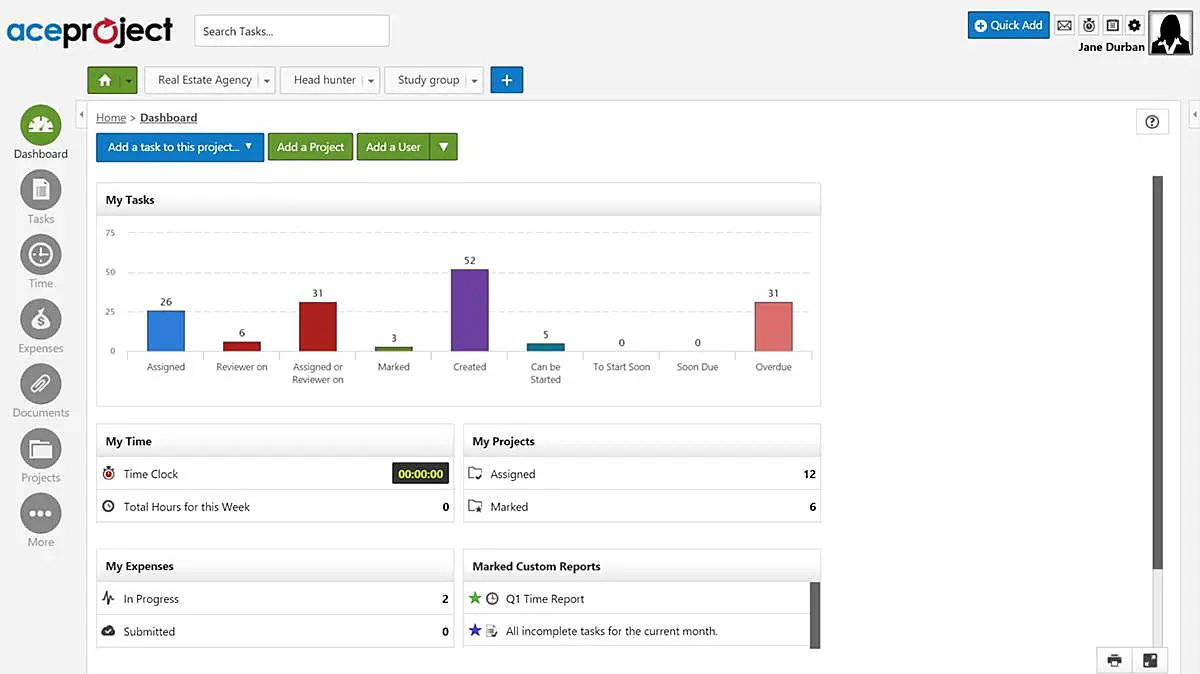Click inside the Search Tasks field
This screenshot has width=1200, height=674.
291,31
